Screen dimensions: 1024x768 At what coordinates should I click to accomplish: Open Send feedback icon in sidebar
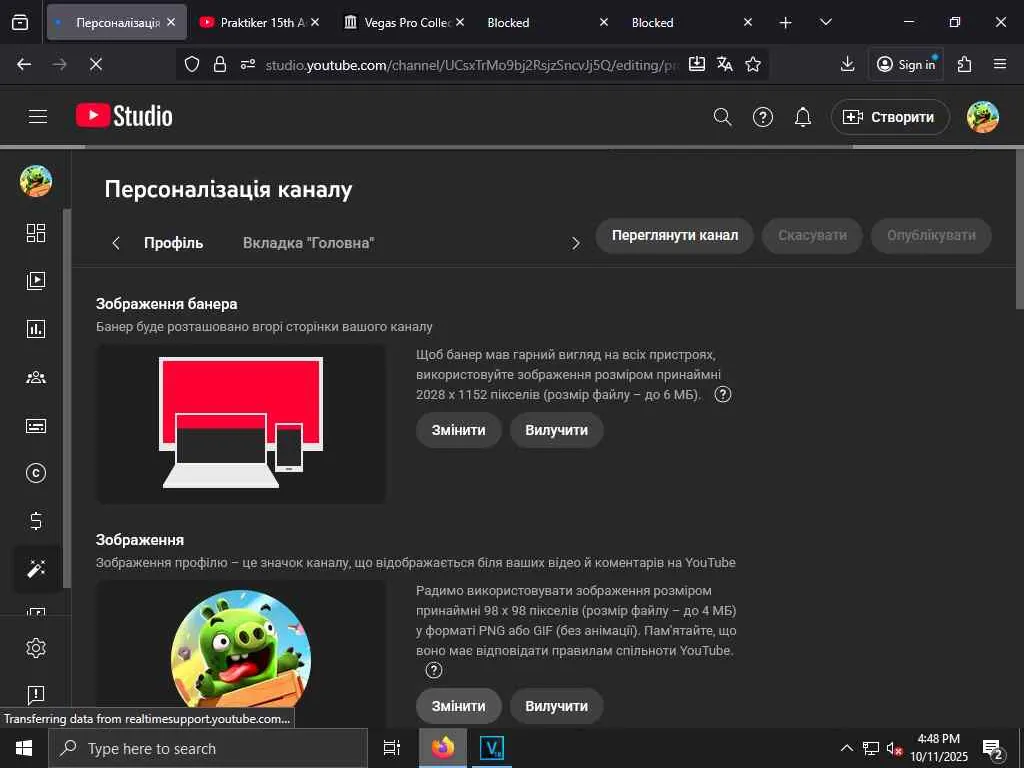tap(36, 695)
